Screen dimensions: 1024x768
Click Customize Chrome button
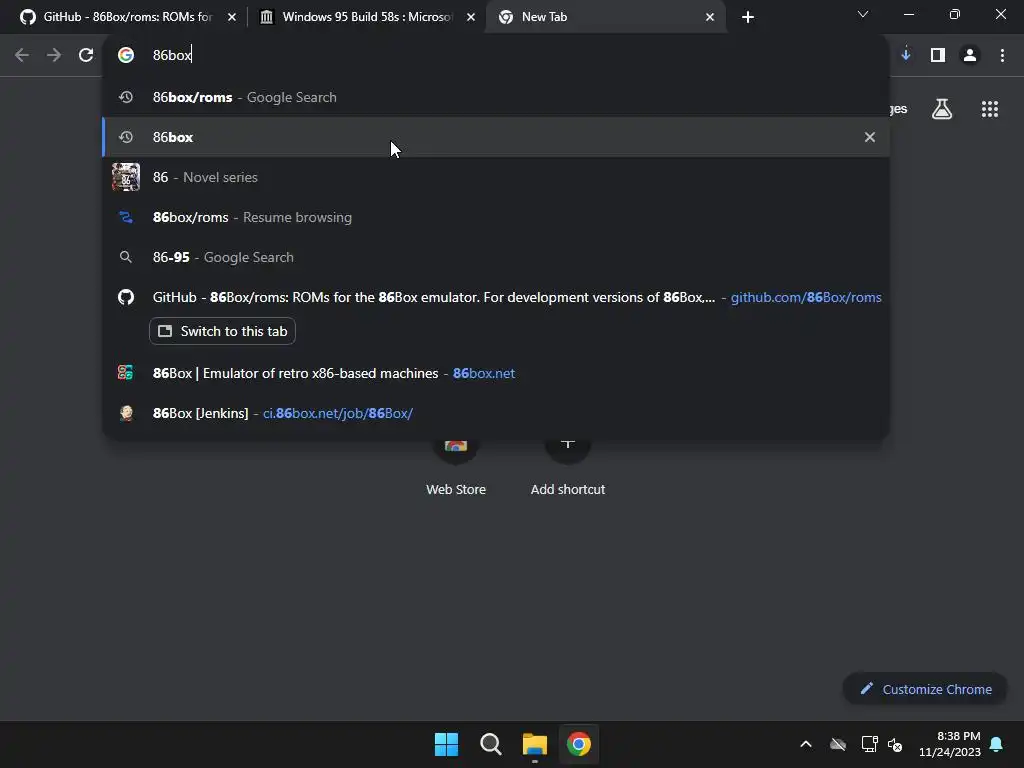coord(925,689)
